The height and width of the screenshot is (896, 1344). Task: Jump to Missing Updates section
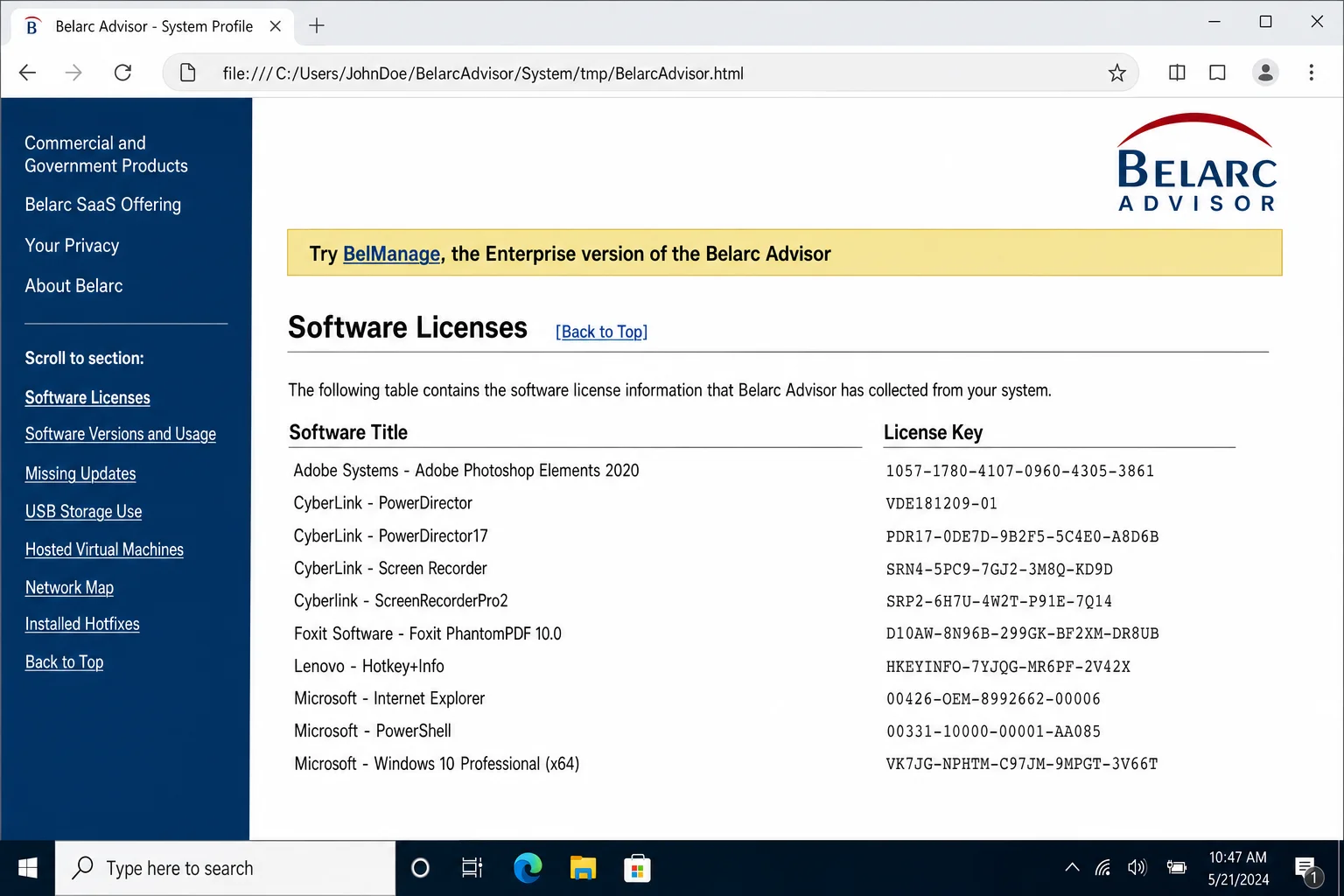pos(80,473)
